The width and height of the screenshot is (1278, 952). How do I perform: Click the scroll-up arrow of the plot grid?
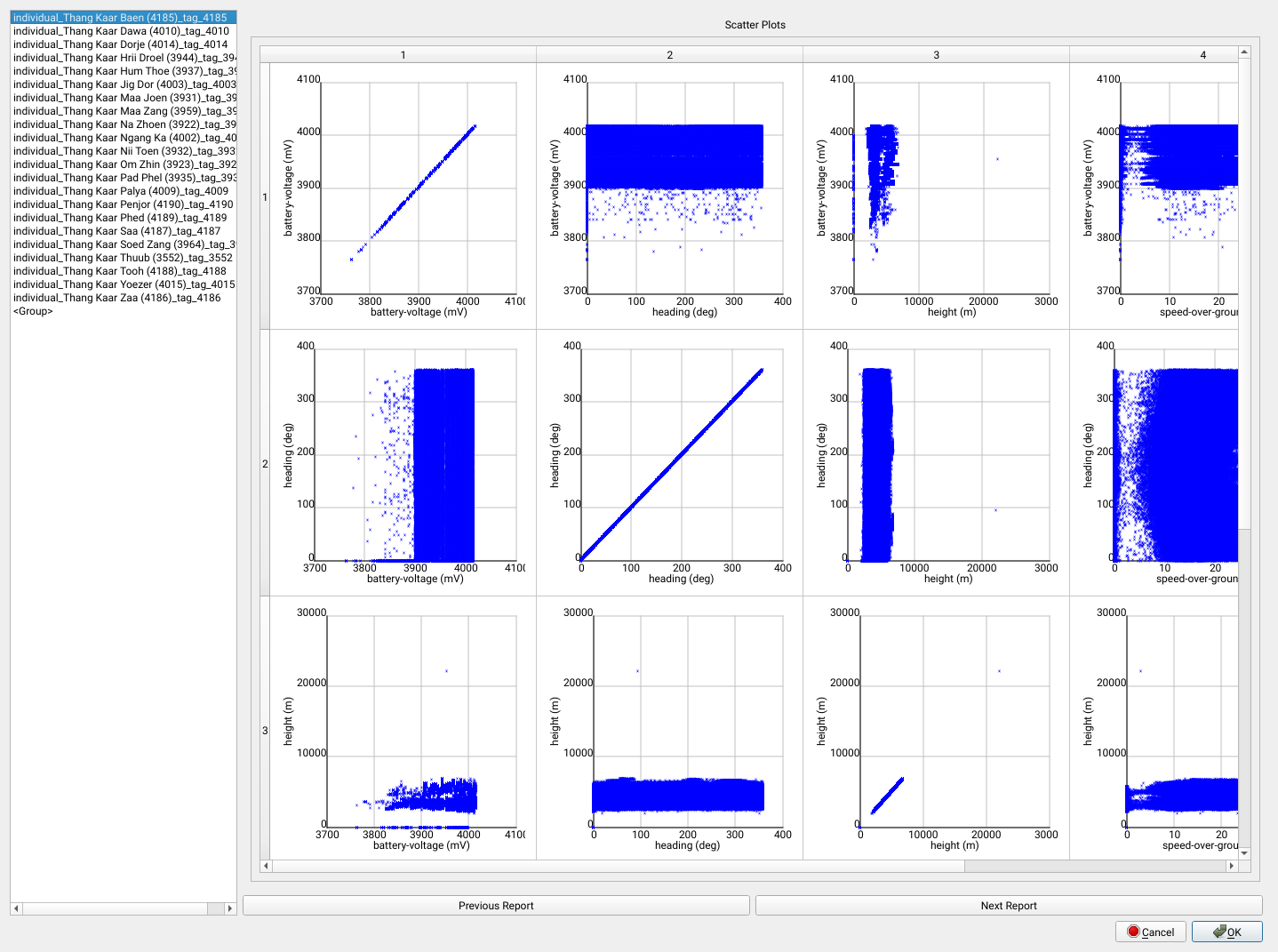click(x=1244, y=52)
